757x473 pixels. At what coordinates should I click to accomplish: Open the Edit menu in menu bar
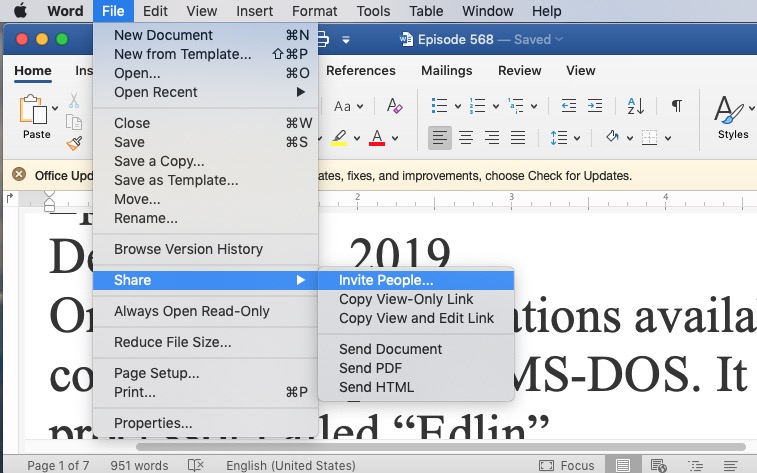click(155, 11)
